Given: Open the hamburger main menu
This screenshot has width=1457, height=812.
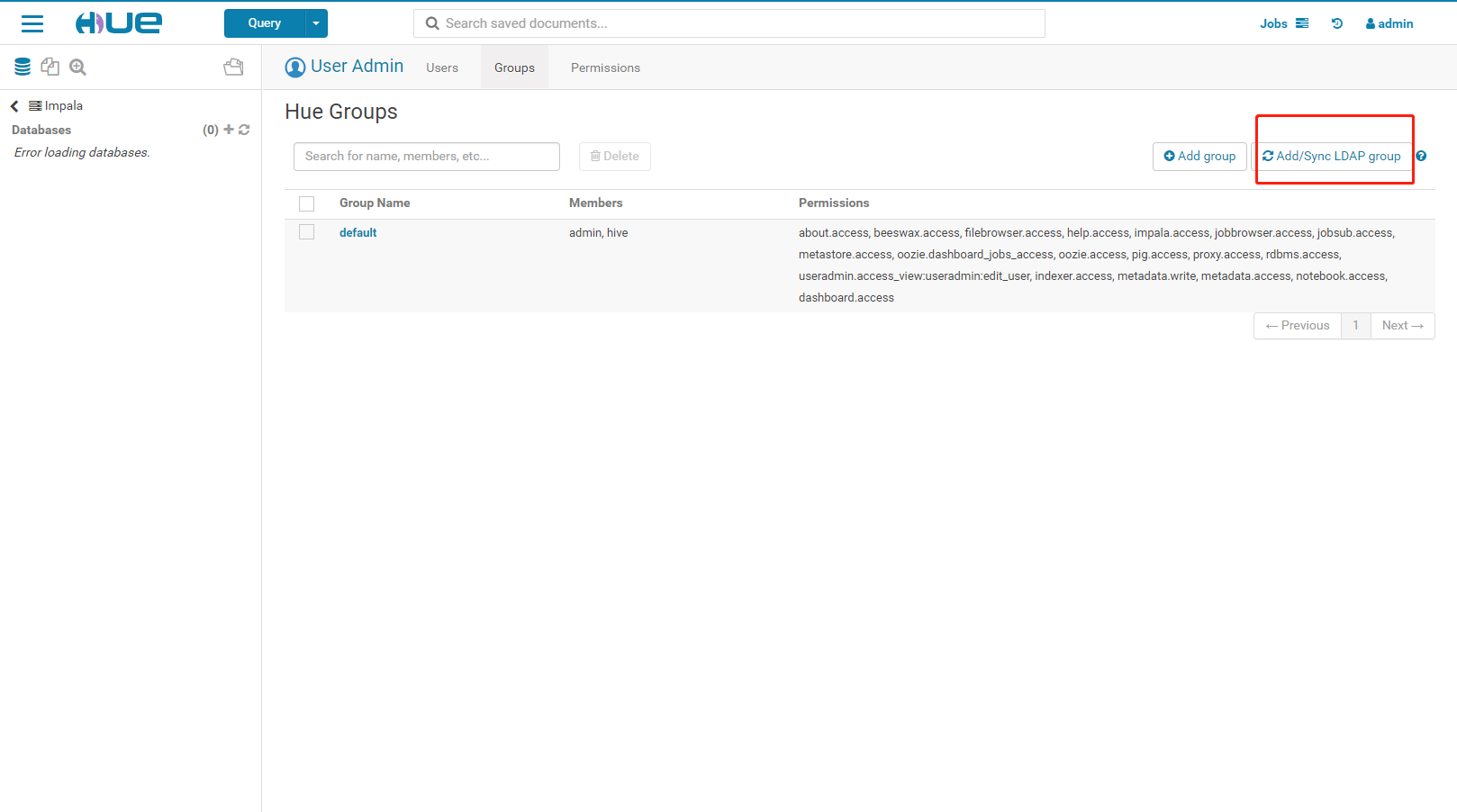Looking at the screenshot, I should point(32,23).
